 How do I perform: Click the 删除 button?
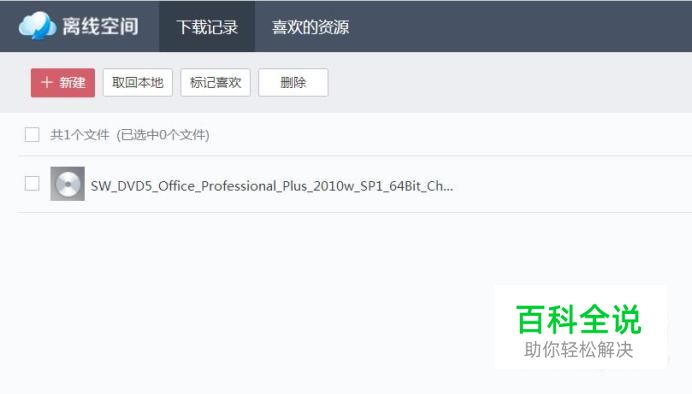tap(293, 83)
